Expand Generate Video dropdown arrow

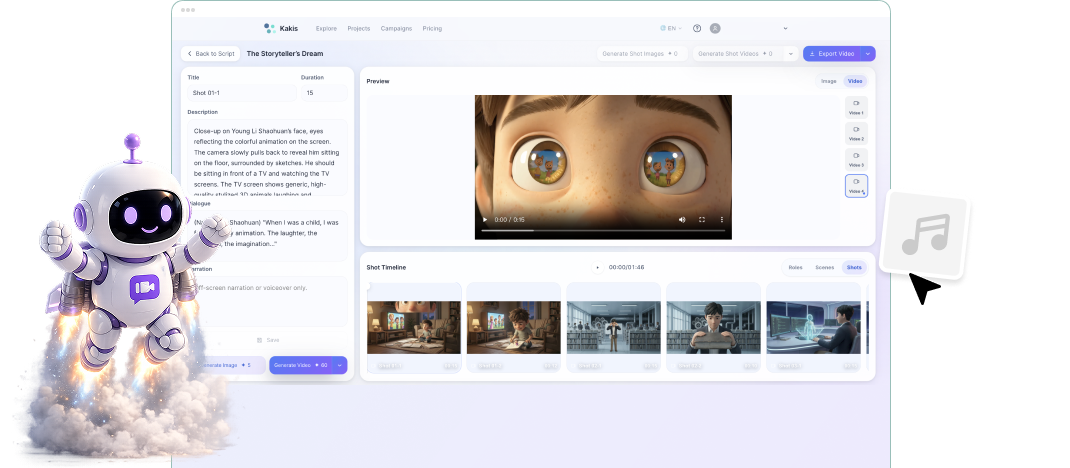[340, 366]
